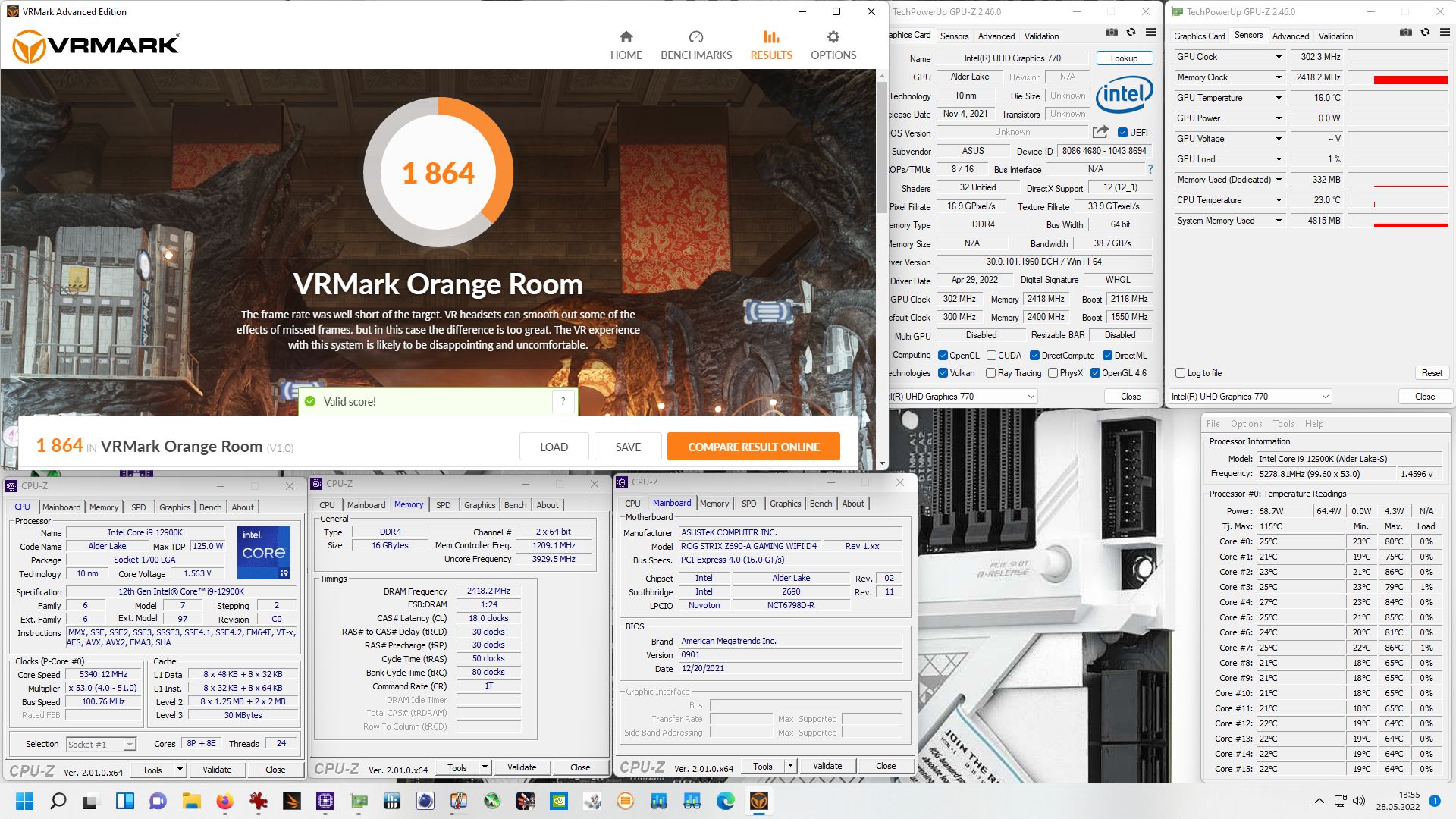Toggle the Vulkan checkbox in GPU-Z
The height and width of the screenshot is (819, 1456).
943,373
